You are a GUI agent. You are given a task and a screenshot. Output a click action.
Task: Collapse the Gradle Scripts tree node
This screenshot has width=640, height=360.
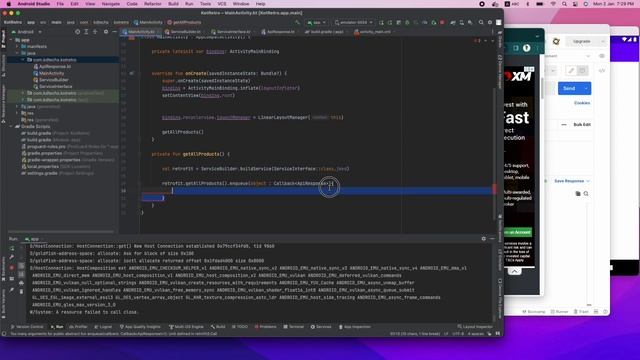11,127
